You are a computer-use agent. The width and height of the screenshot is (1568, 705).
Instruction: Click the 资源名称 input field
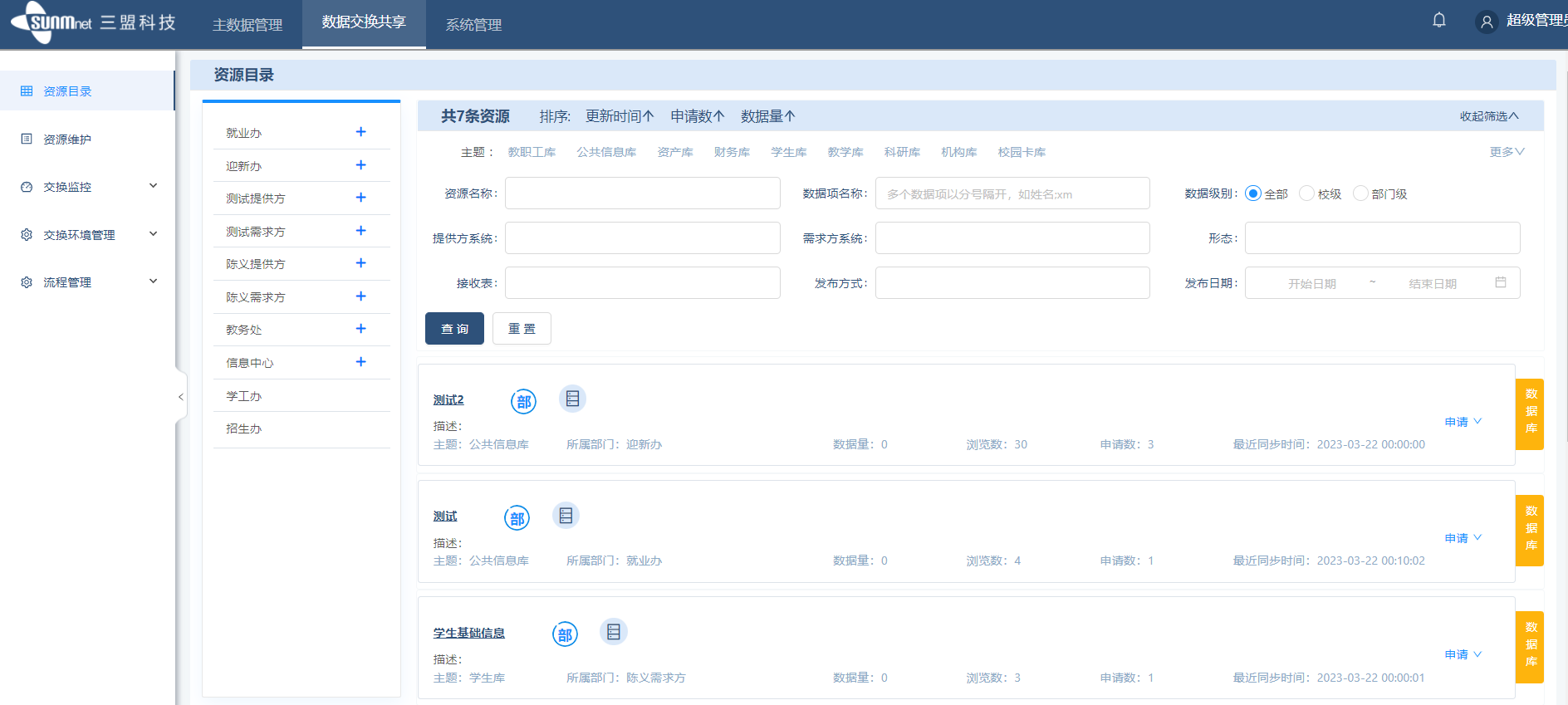(x=642, y=193)
